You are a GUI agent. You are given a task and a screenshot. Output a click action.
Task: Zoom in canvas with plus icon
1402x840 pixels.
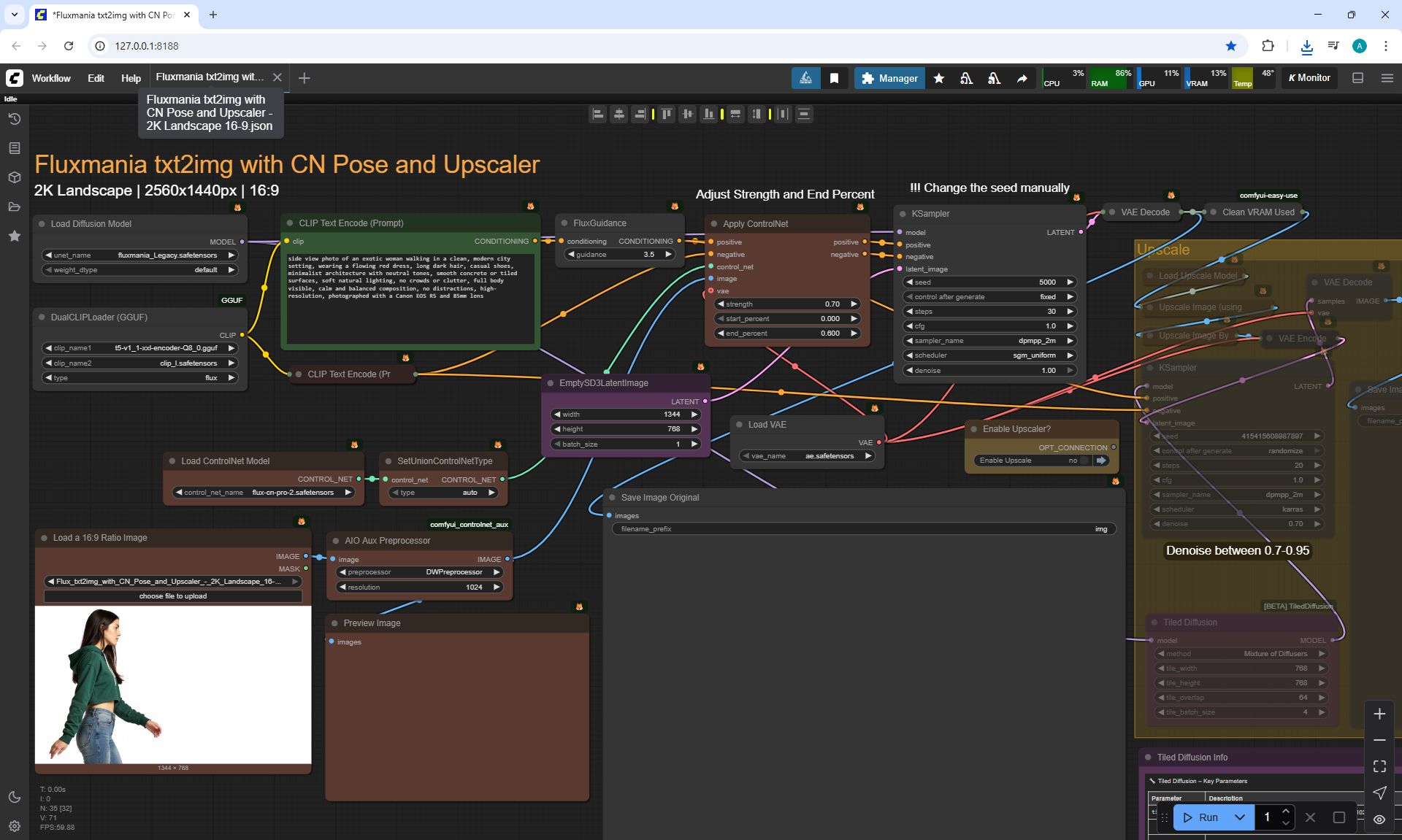click(1379, 714)
